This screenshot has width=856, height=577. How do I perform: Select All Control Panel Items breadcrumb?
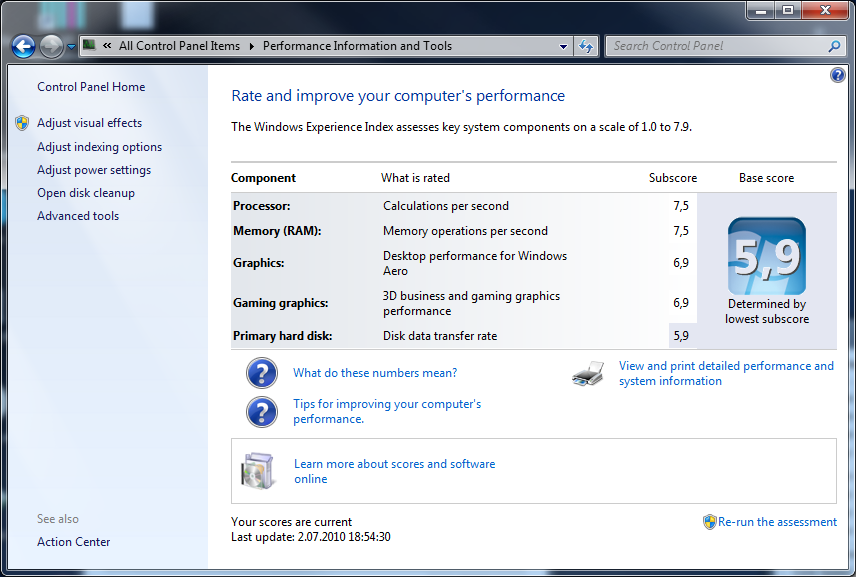point(179,46)
